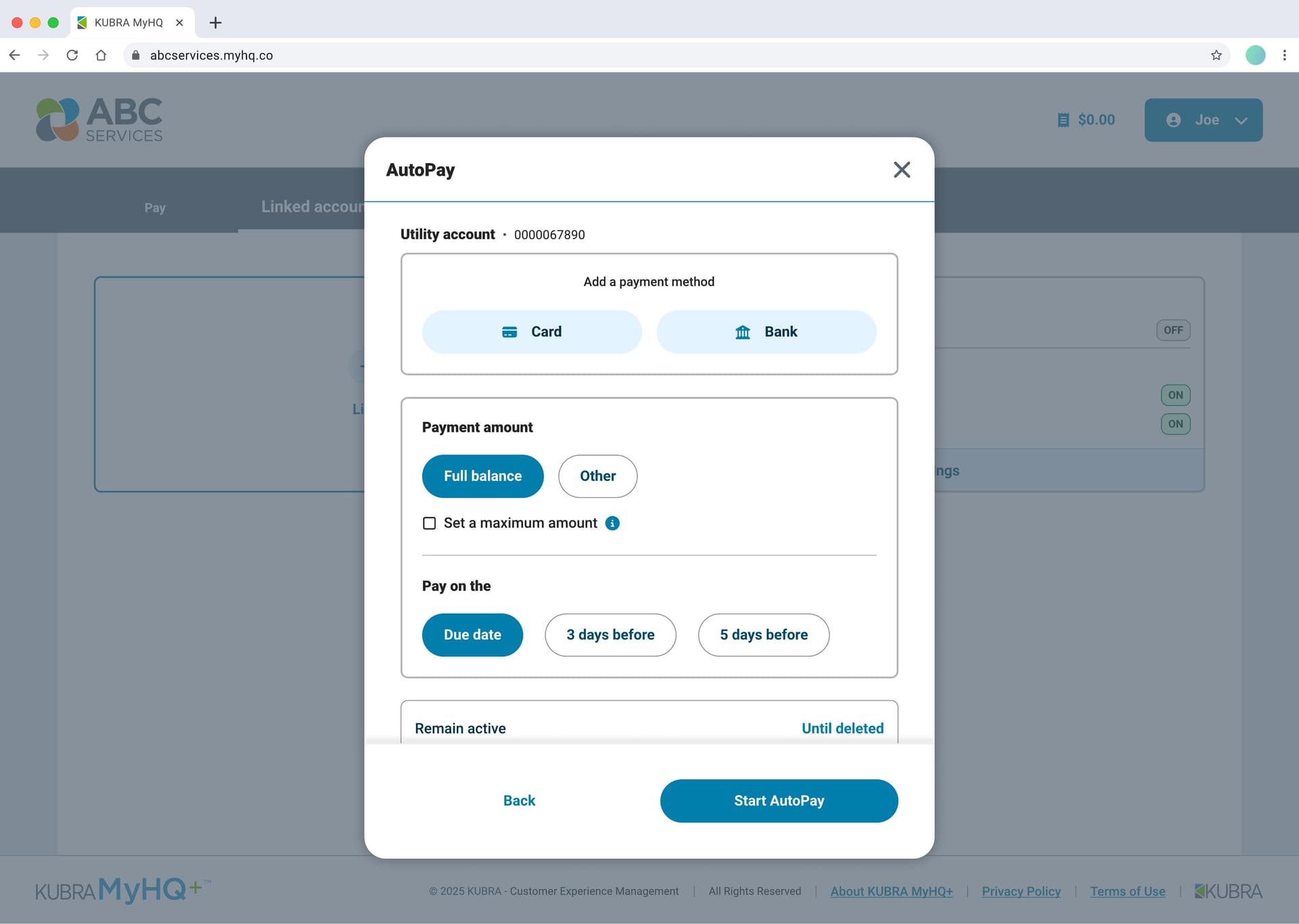Choose 3 days before pay option

[610, 634]
